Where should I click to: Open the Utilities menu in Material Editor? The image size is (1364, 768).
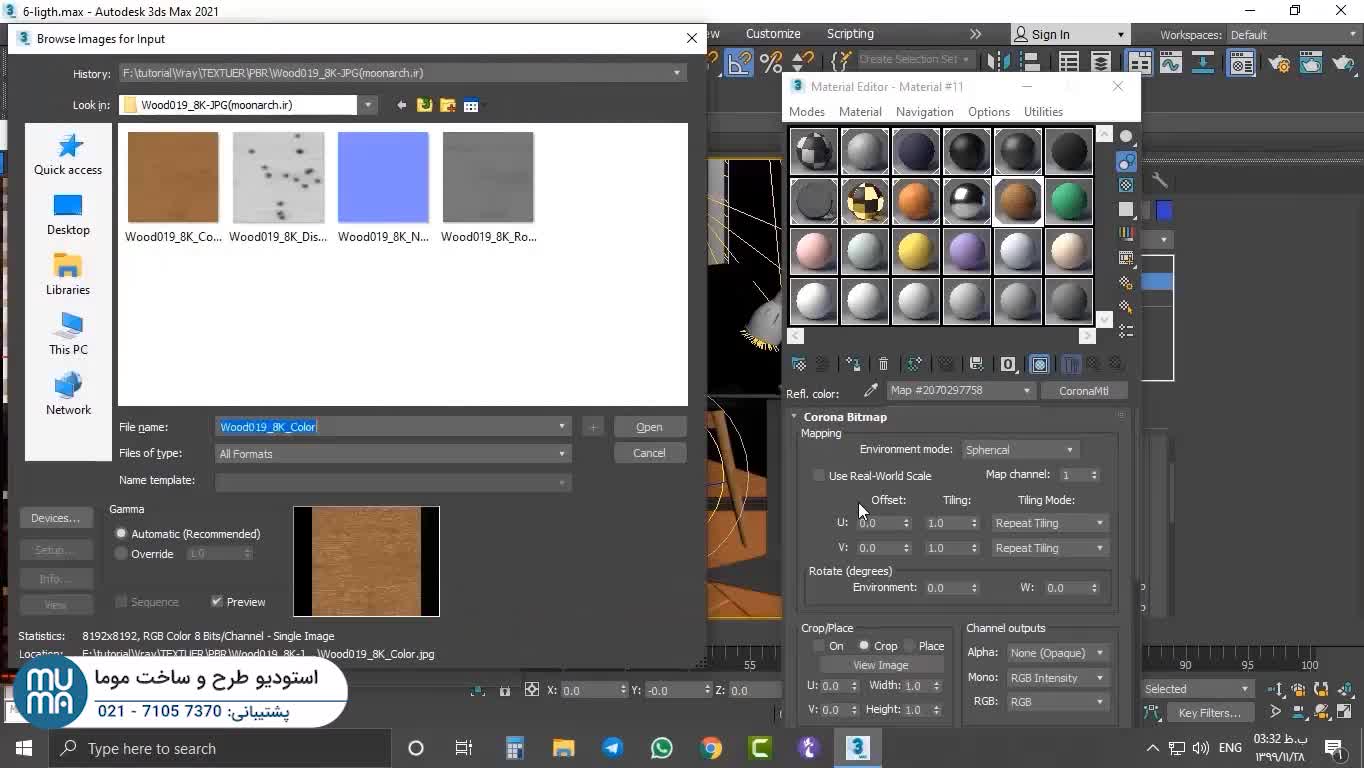(x=1042, y=112)
